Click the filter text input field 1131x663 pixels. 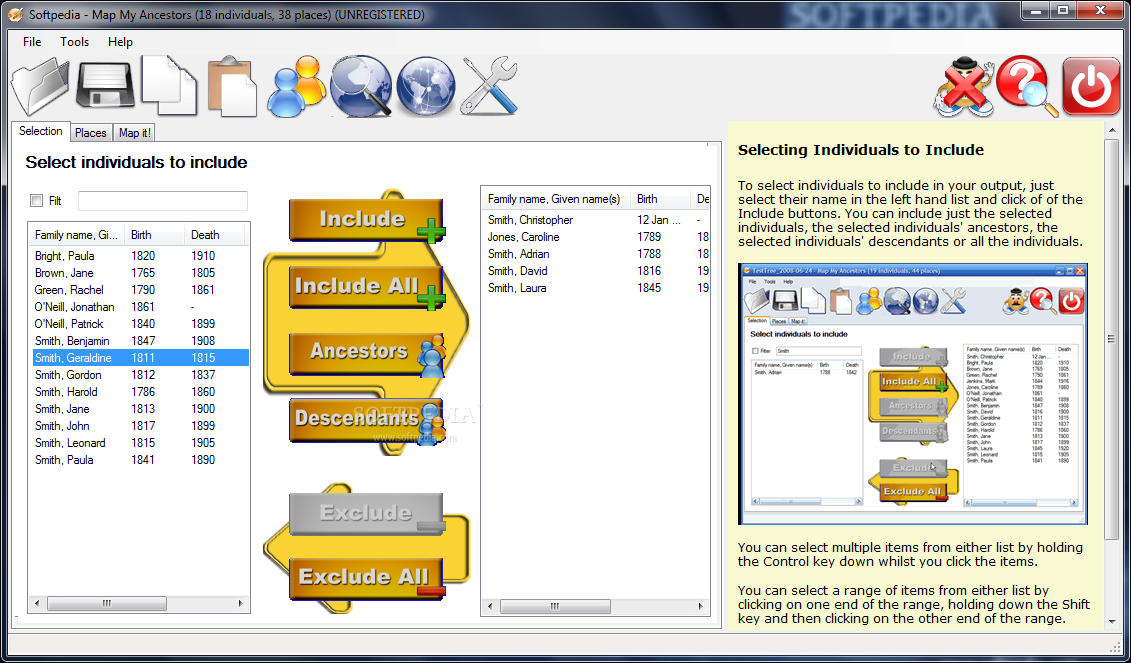pyautogui.click(x=163, y=201)
